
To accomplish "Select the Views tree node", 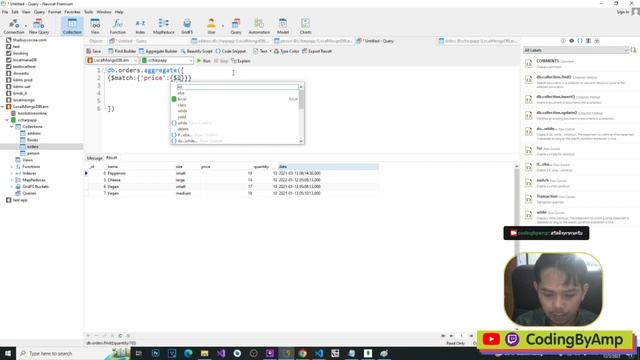I will click(x=27, y=160).
